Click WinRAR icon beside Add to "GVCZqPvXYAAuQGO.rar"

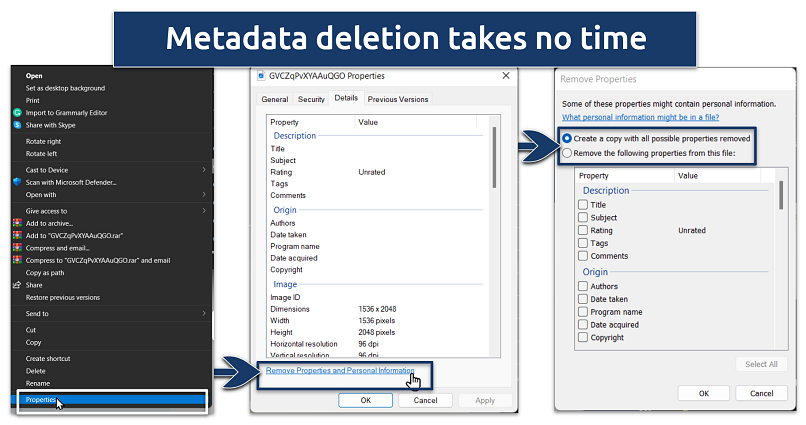tap(17, 235)
